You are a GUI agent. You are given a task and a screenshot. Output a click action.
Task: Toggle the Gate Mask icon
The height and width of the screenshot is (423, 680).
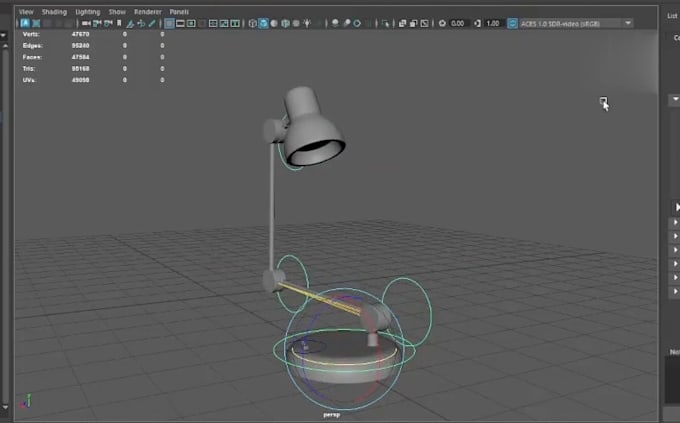click(x=202, y=23)
